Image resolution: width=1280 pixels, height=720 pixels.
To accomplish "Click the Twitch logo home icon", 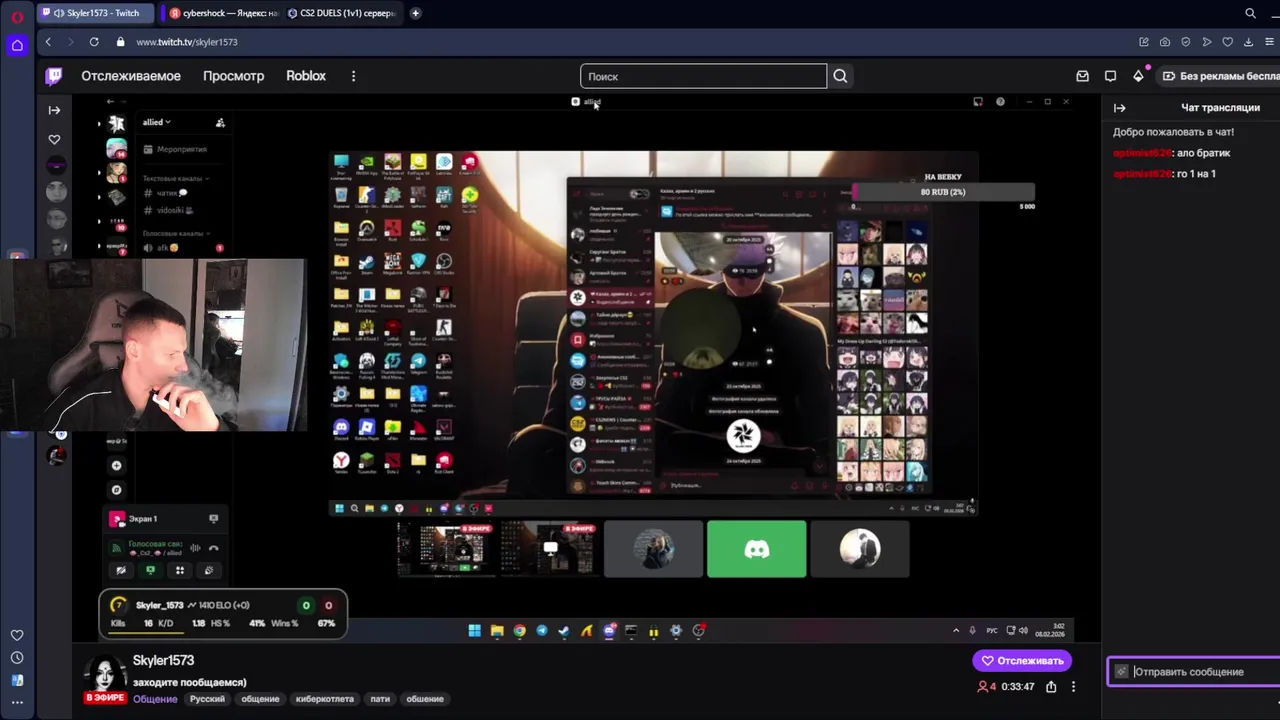I will 54,76.
